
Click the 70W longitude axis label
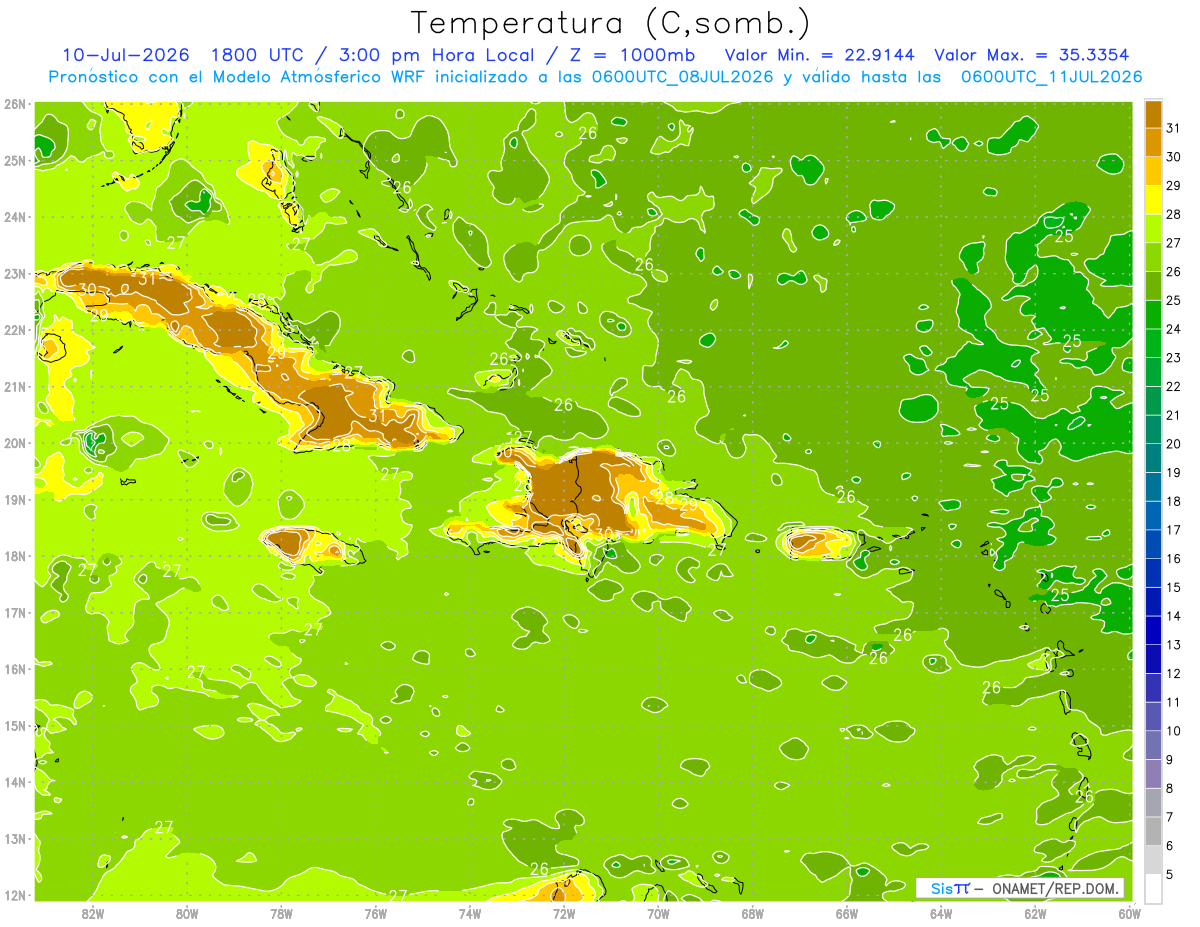click(x=658, y=913)
